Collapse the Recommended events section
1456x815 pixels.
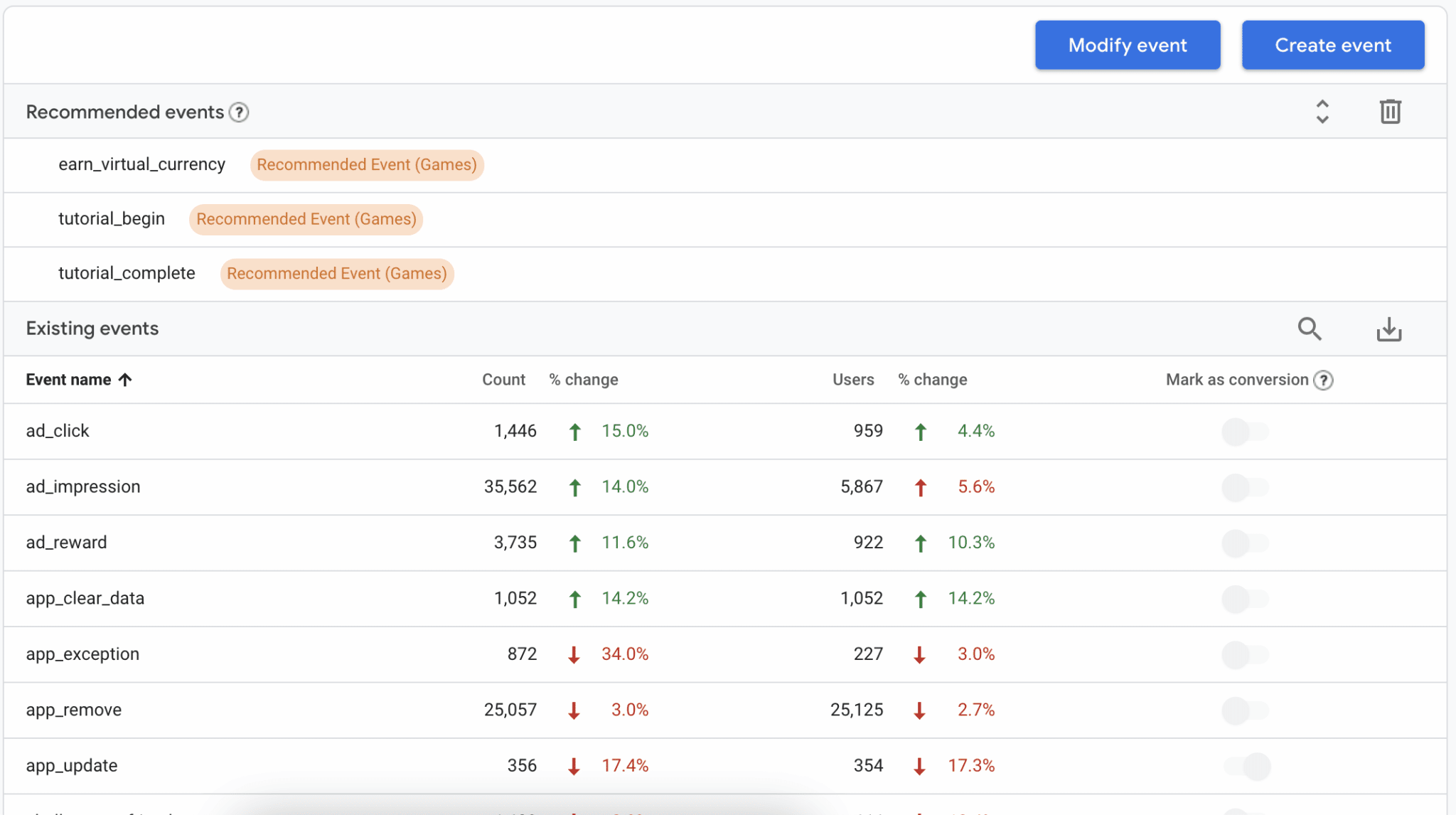[1322, 112]
